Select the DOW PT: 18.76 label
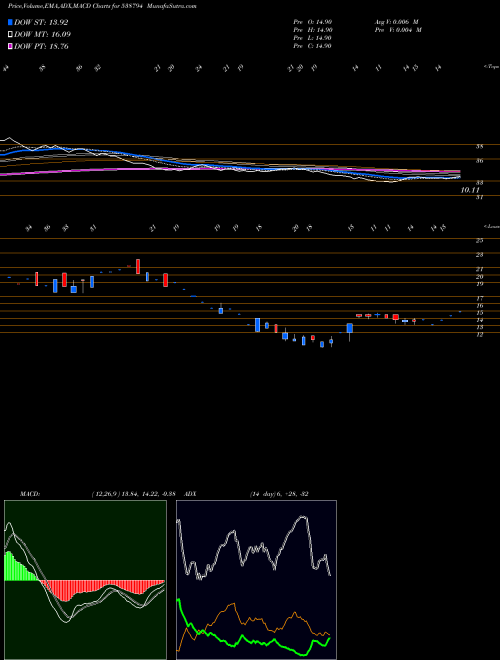500x660 pixels. pos(41,46)
